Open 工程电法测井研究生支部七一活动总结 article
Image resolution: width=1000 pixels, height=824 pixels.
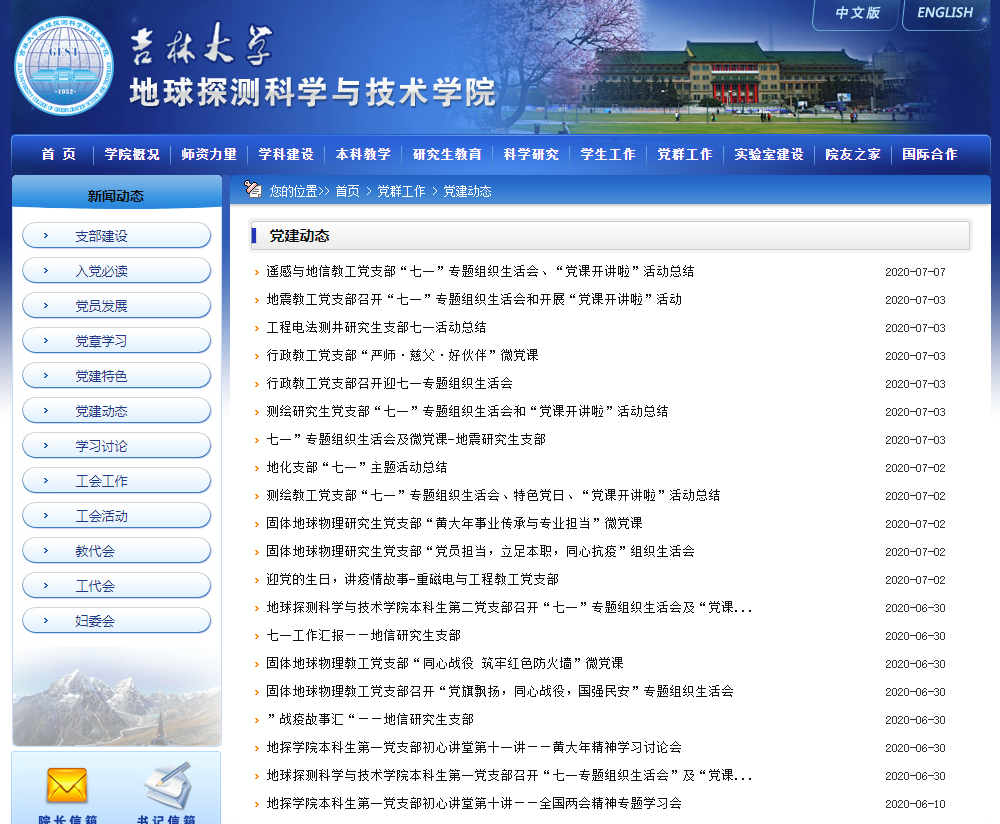[376, 327]
